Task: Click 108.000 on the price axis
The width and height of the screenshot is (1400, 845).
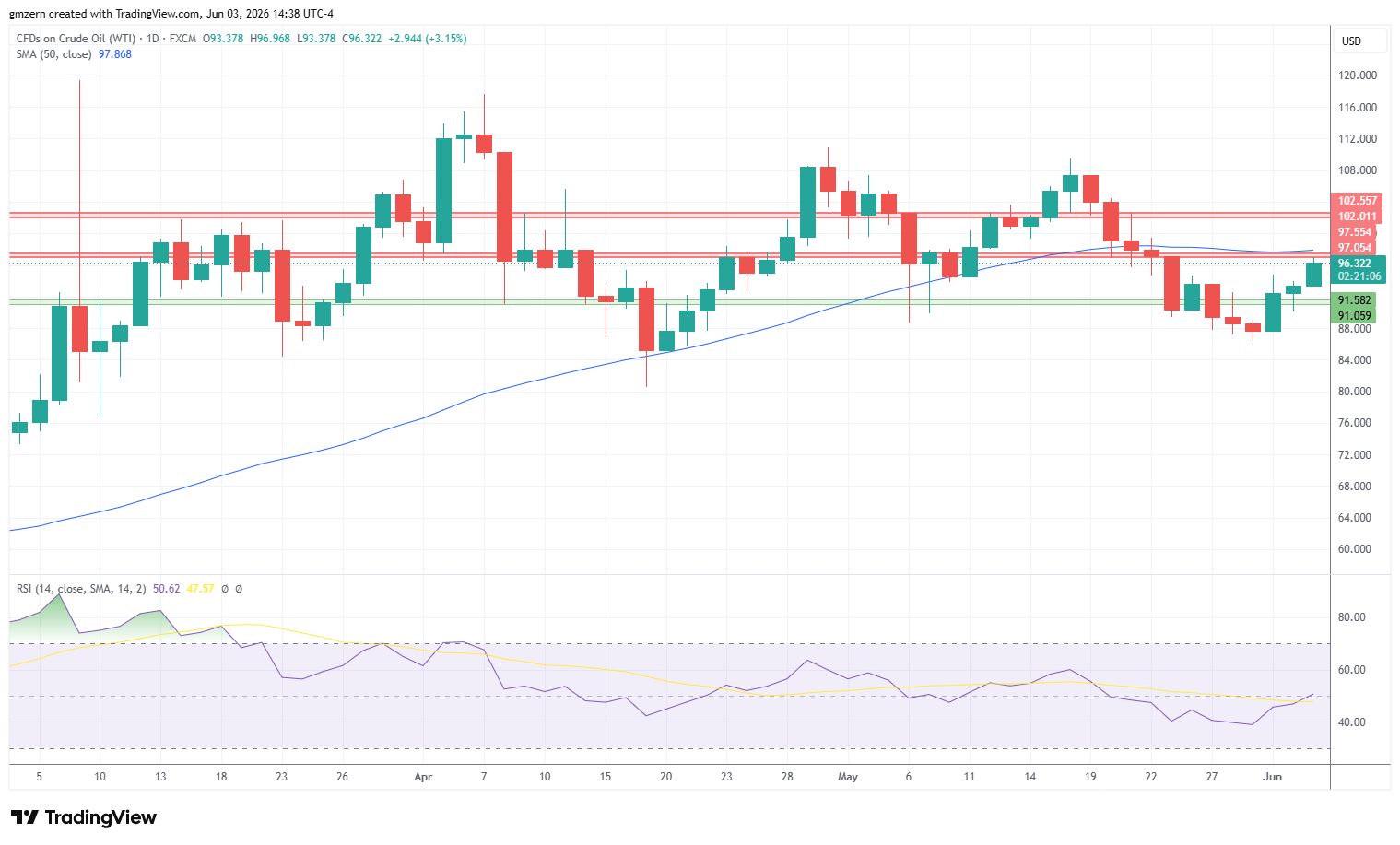Action: tap(1358, 170)
